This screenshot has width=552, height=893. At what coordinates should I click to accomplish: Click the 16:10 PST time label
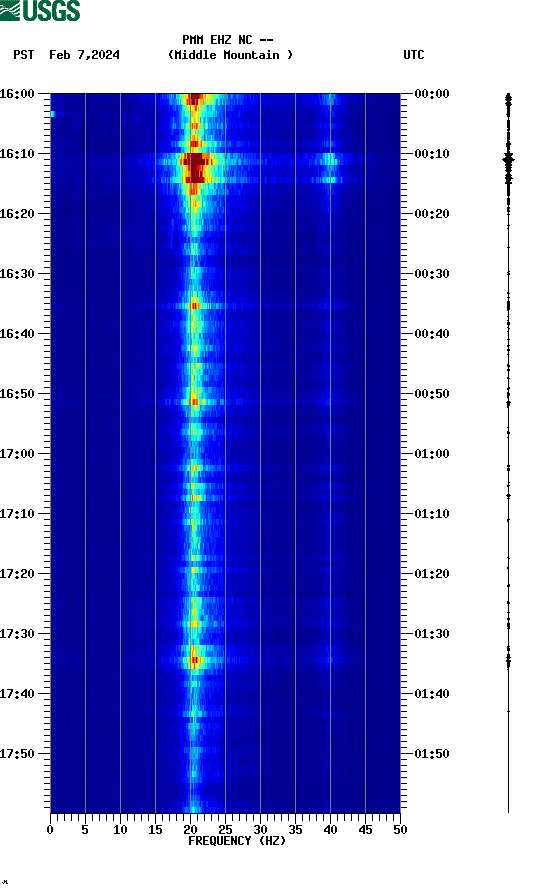click(x=17, y=154)
